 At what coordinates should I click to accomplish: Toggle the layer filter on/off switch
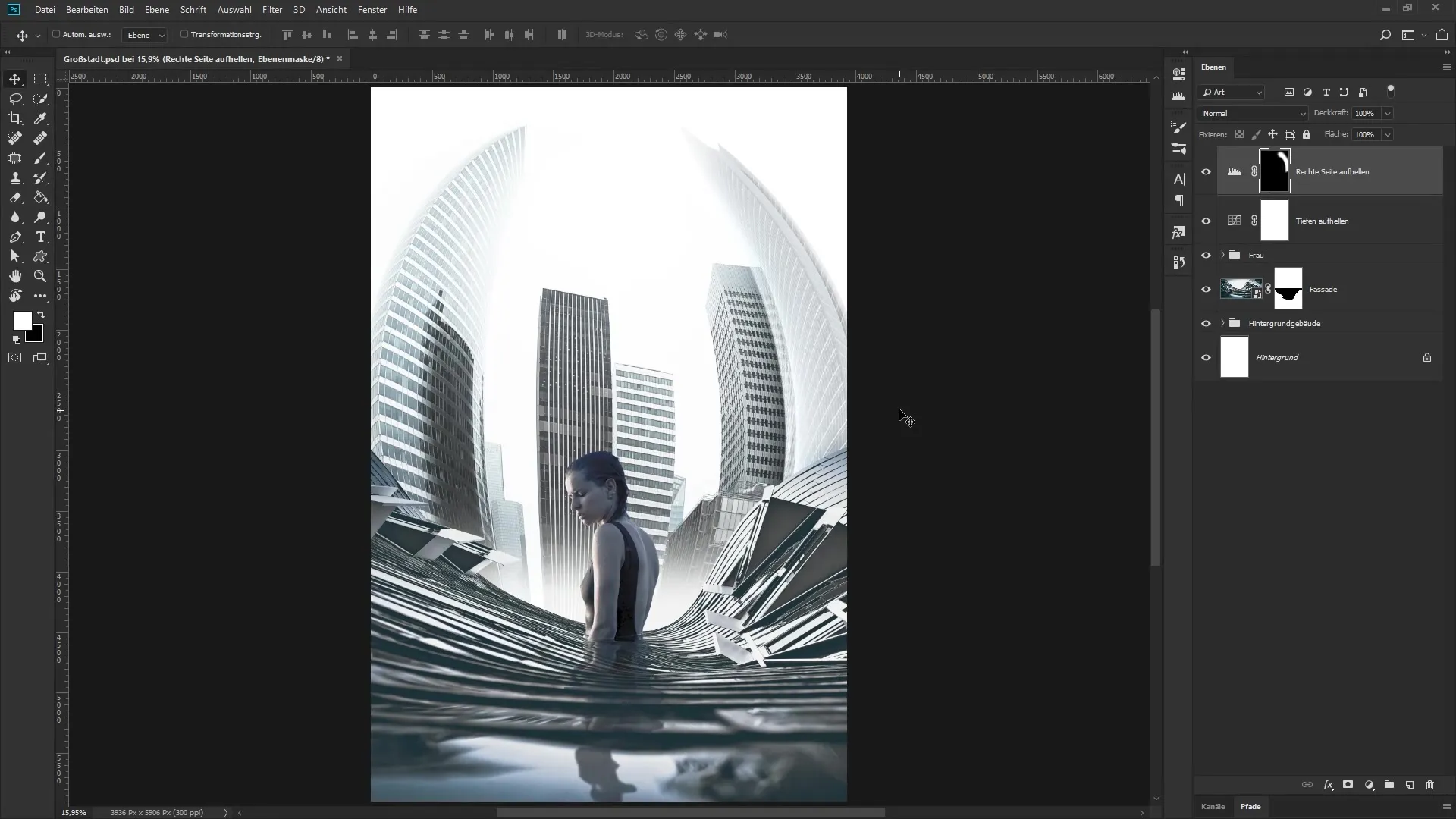(x=1391, y=91)
